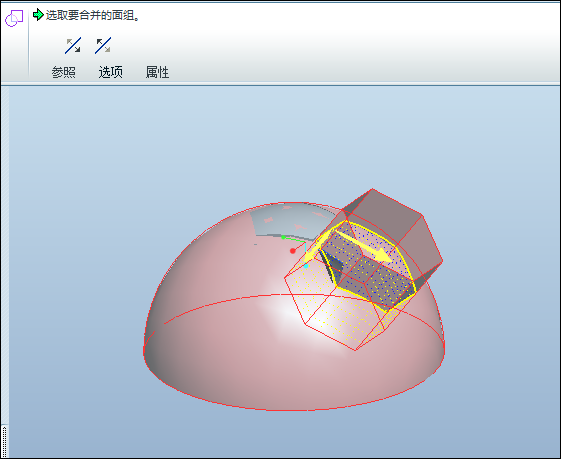Select the hexagonal prism top face

coord(394,229)
